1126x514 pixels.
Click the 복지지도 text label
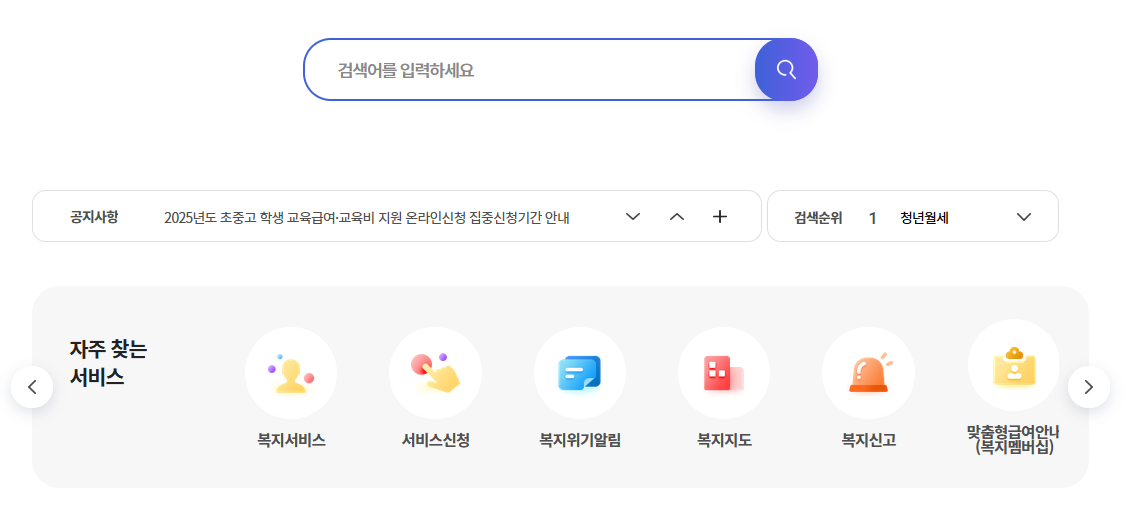725,440
